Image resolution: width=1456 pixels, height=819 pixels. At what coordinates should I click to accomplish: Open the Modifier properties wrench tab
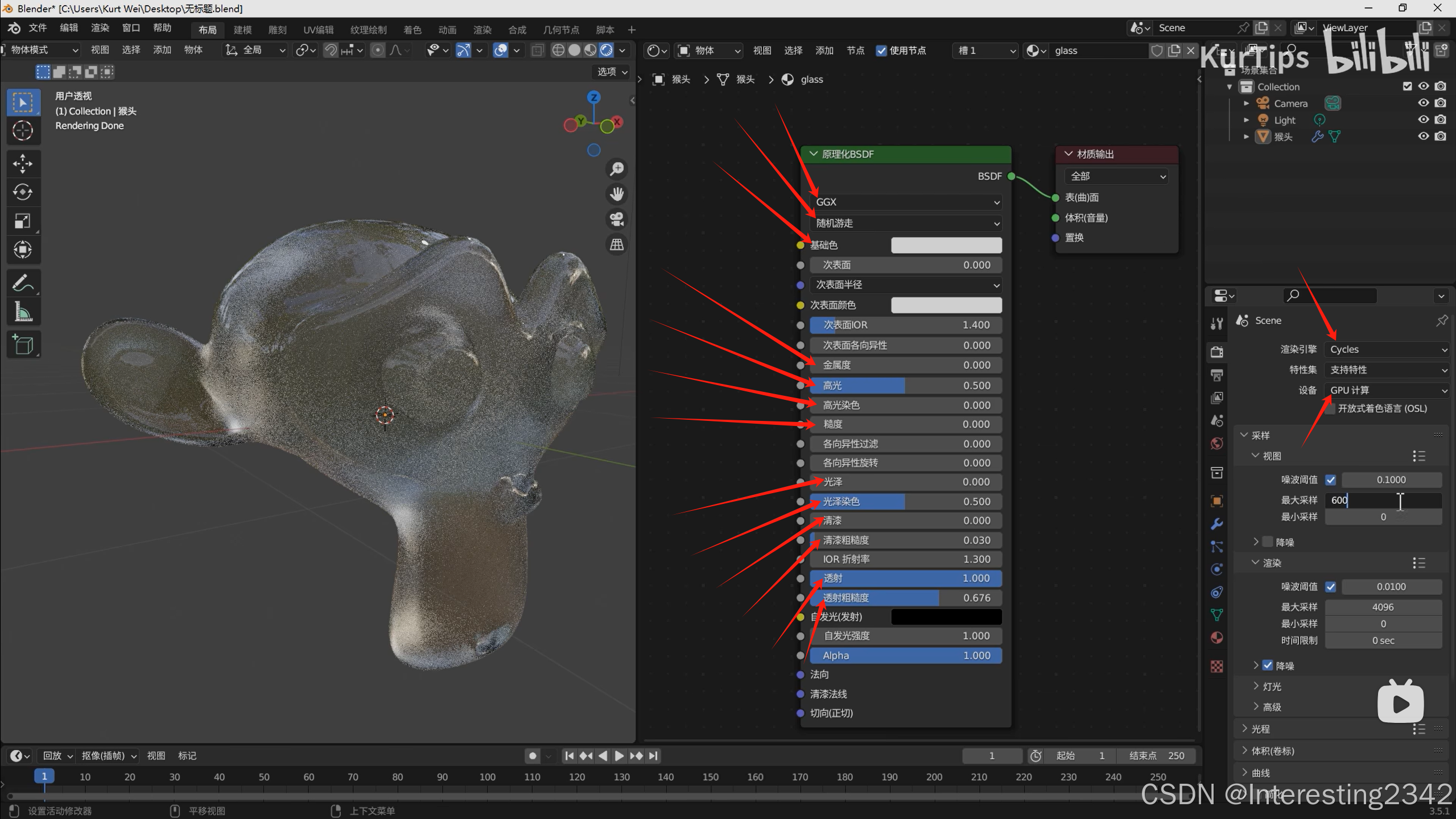(x=1216, y=524)
